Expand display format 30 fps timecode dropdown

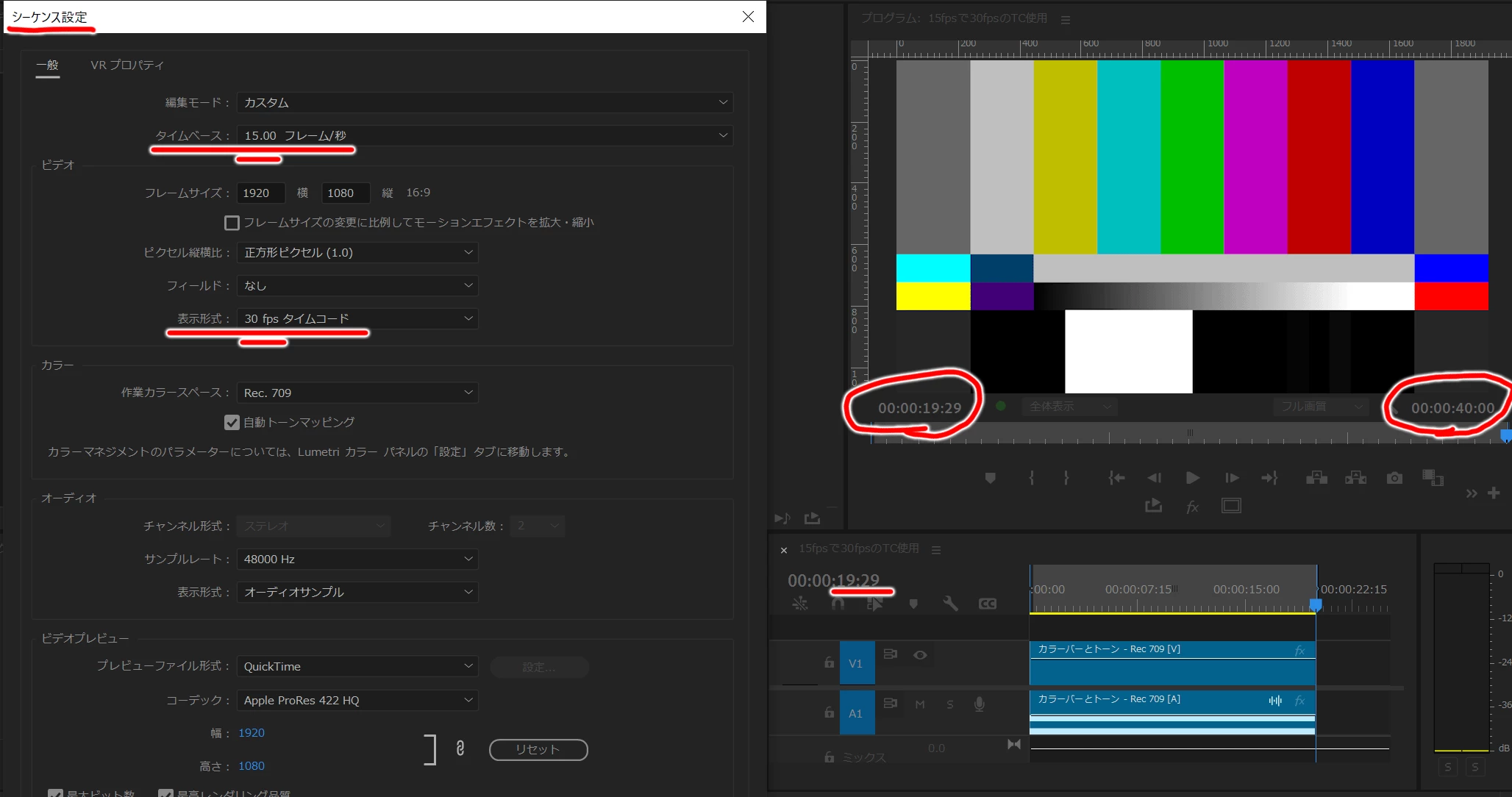click(x=357, y=318)
